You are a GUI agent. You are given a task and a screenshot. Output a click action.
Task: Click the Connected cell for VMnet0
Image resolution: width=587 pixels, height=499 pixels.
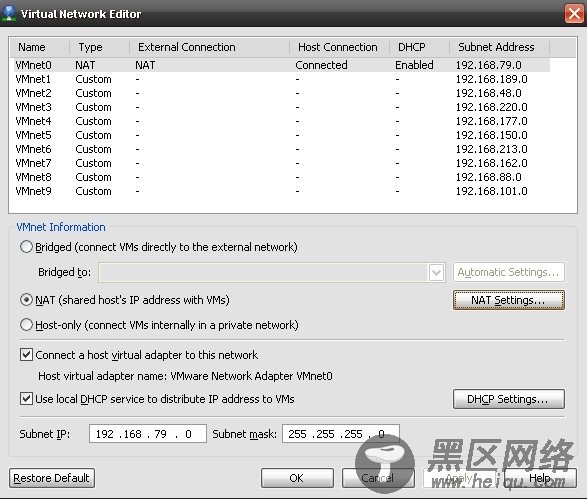[x=321, y=65]
